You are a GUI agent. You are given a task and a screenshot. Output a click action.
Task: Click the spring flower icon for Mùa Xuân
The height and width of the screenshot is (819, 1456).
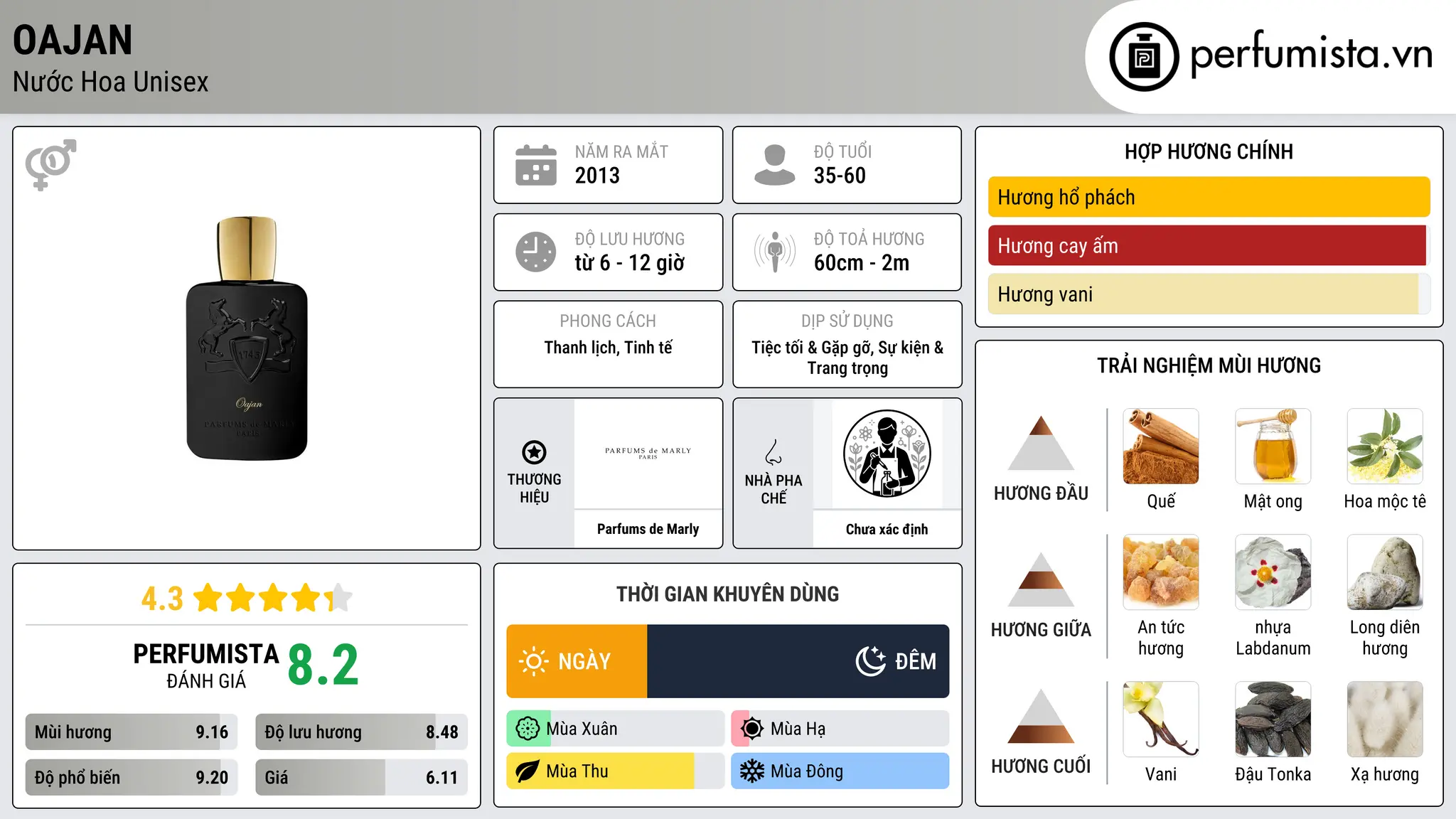[528, 729]
